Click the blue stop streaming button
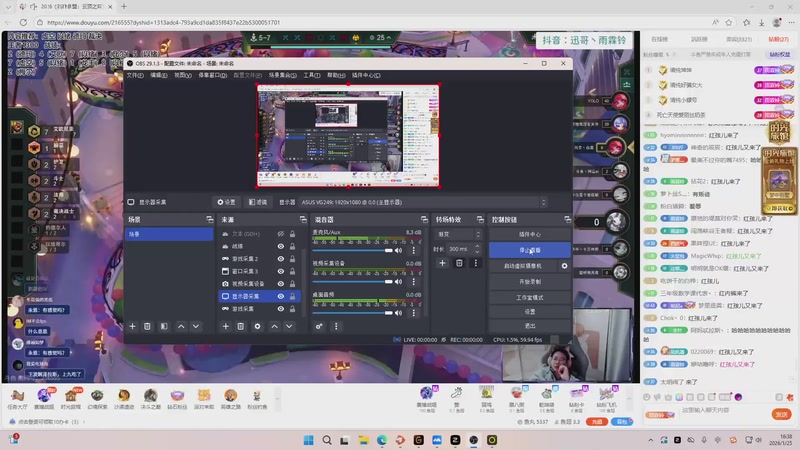 point(530,250)
